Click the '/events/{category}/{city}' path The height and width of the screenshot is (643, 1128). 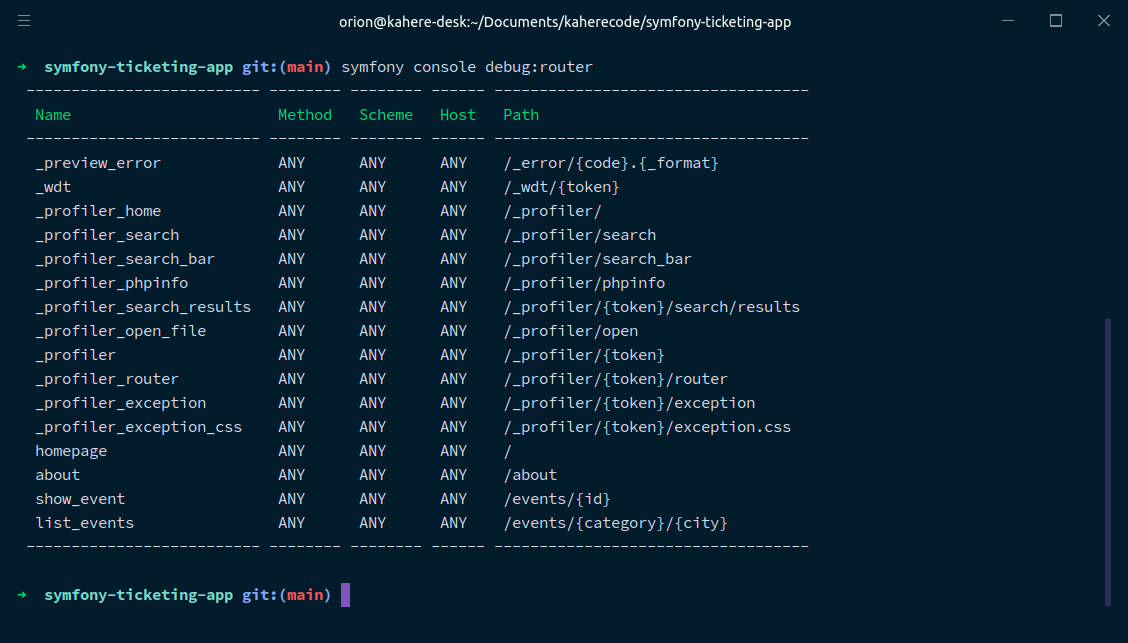click(615, 523)
